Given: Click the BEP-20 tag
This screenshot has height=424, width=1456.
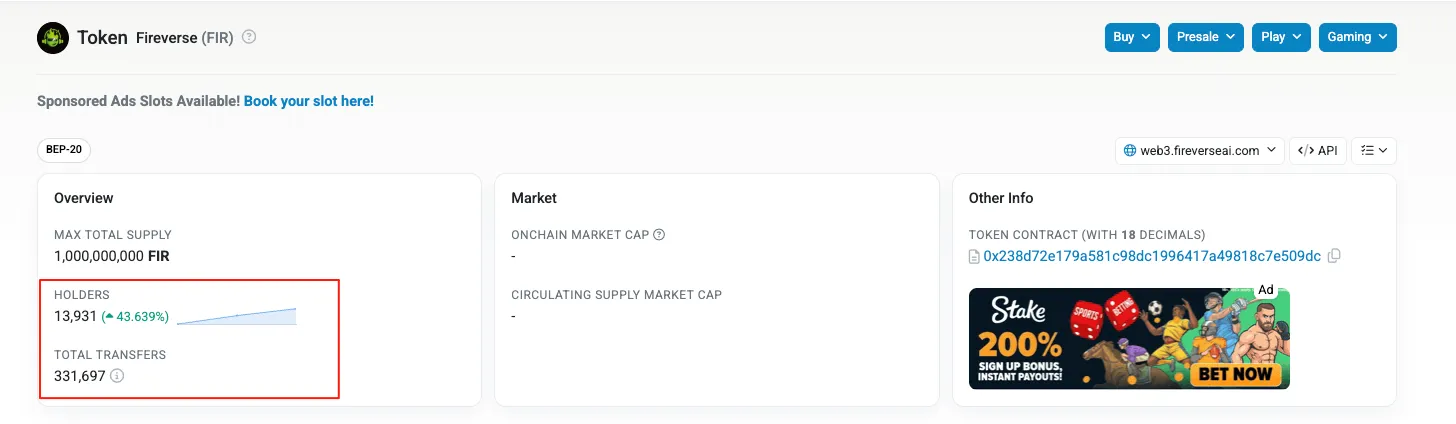Looking at the screenshot, I should (x=64, y=150).
